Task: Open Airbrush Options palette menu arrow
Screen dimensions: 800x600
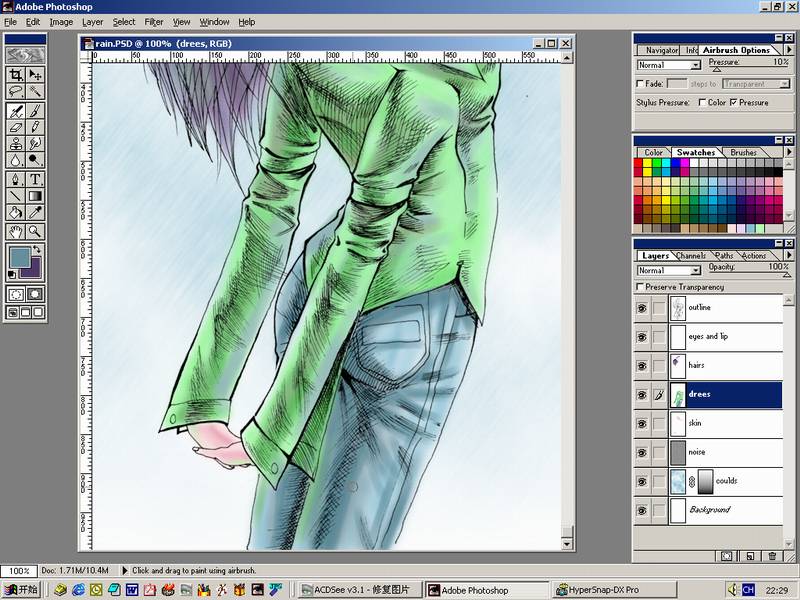Action: (789, 49)
